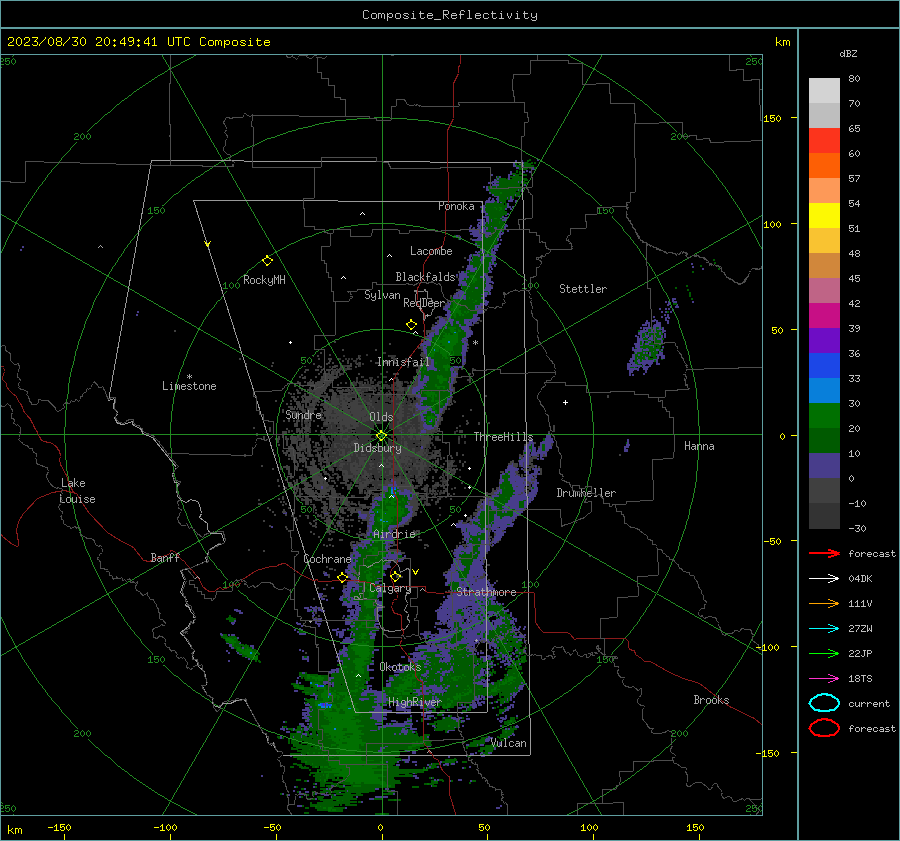
Task: Click the Drumheller city label
Action: 586,493
